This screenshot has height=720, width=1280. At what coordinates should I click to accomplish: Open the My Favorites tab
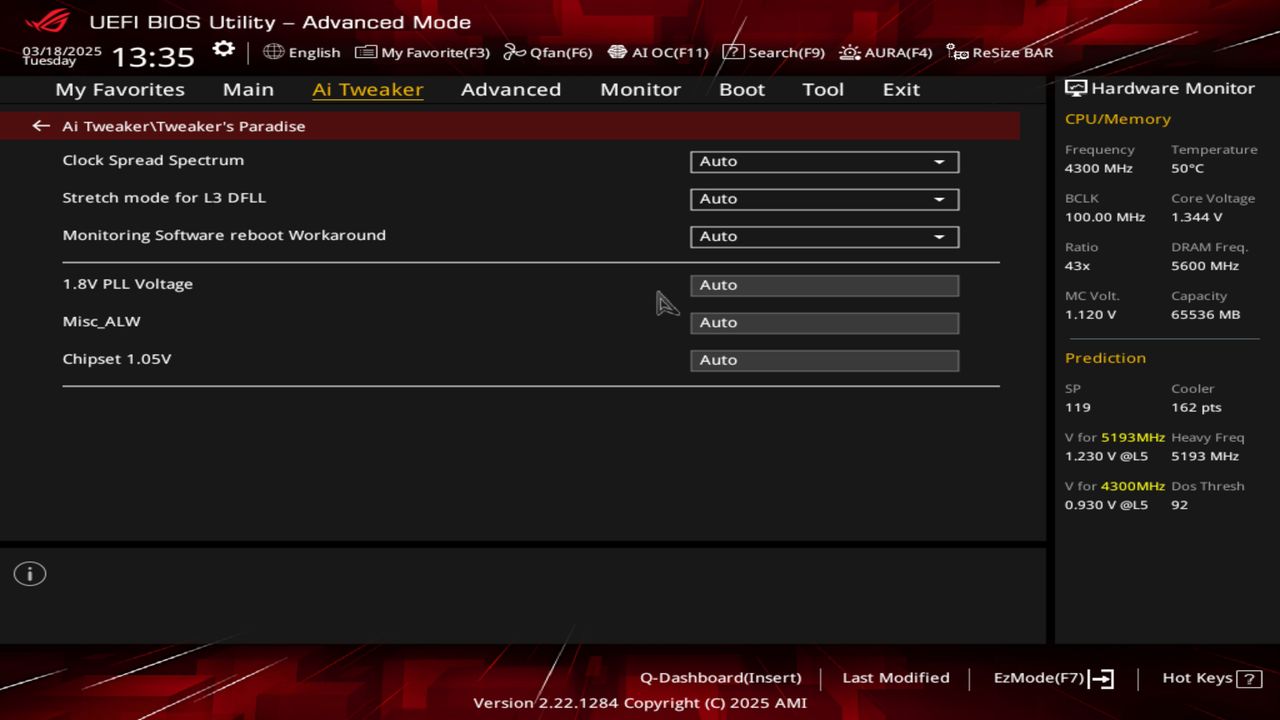click(x=120, y=89)
